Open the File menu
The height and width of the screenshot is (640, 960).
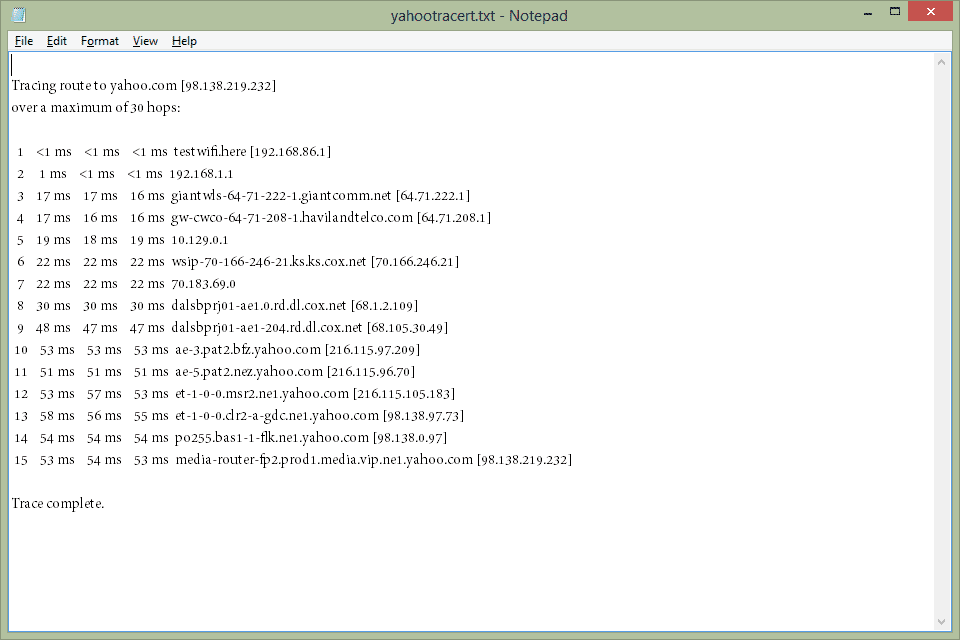point(24,41)
